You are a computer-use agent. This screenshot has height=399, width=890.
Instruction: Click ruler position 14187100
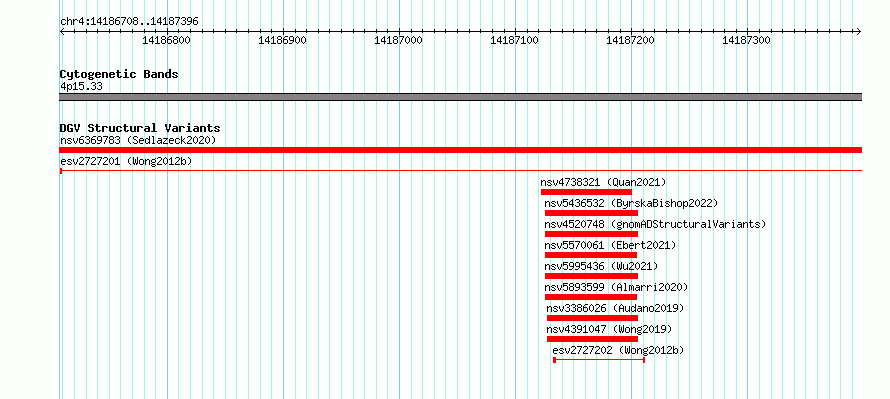[x=514, y=40]
